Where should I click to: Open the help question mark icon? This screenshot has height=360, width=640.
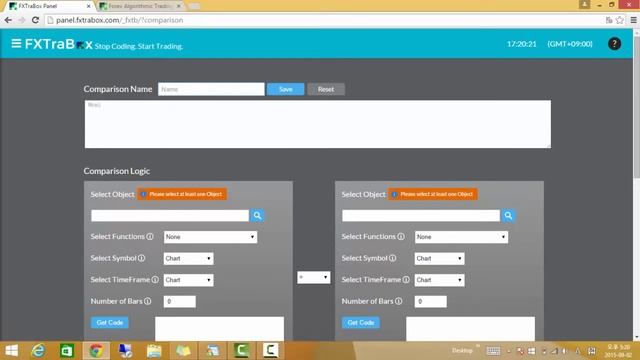pyautogui.click(x=614, y=44)
